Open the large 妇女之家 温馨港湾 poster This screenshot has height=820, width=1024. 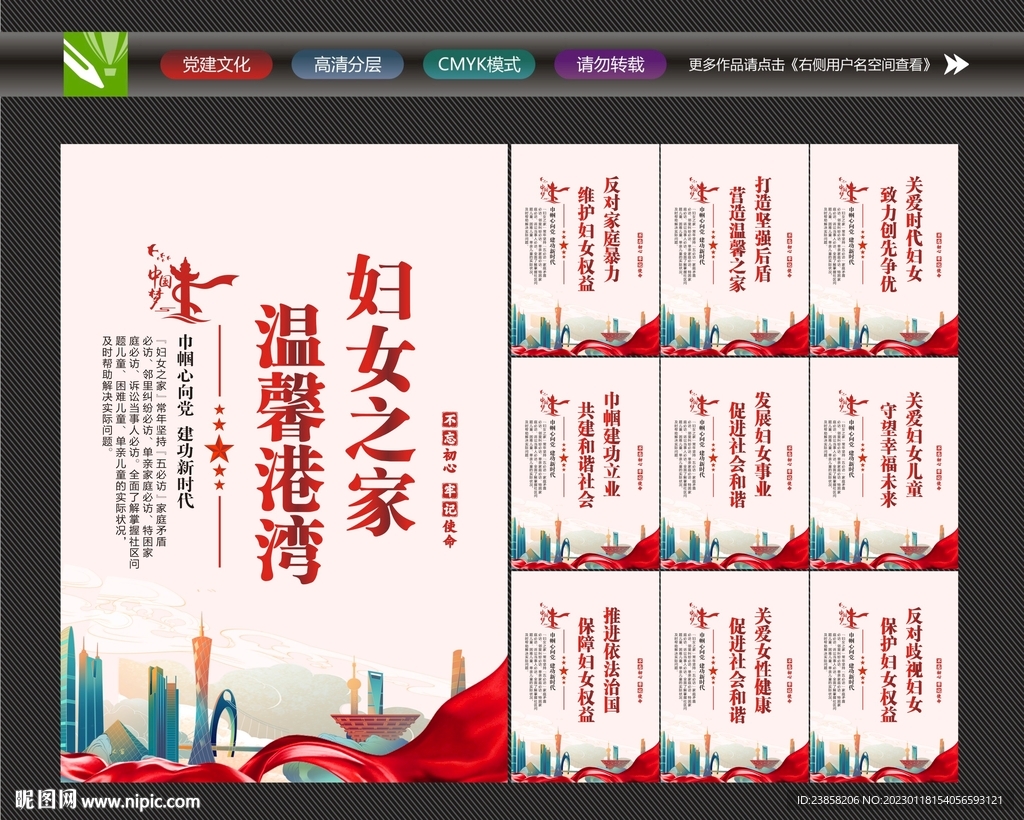coord(284,463)
